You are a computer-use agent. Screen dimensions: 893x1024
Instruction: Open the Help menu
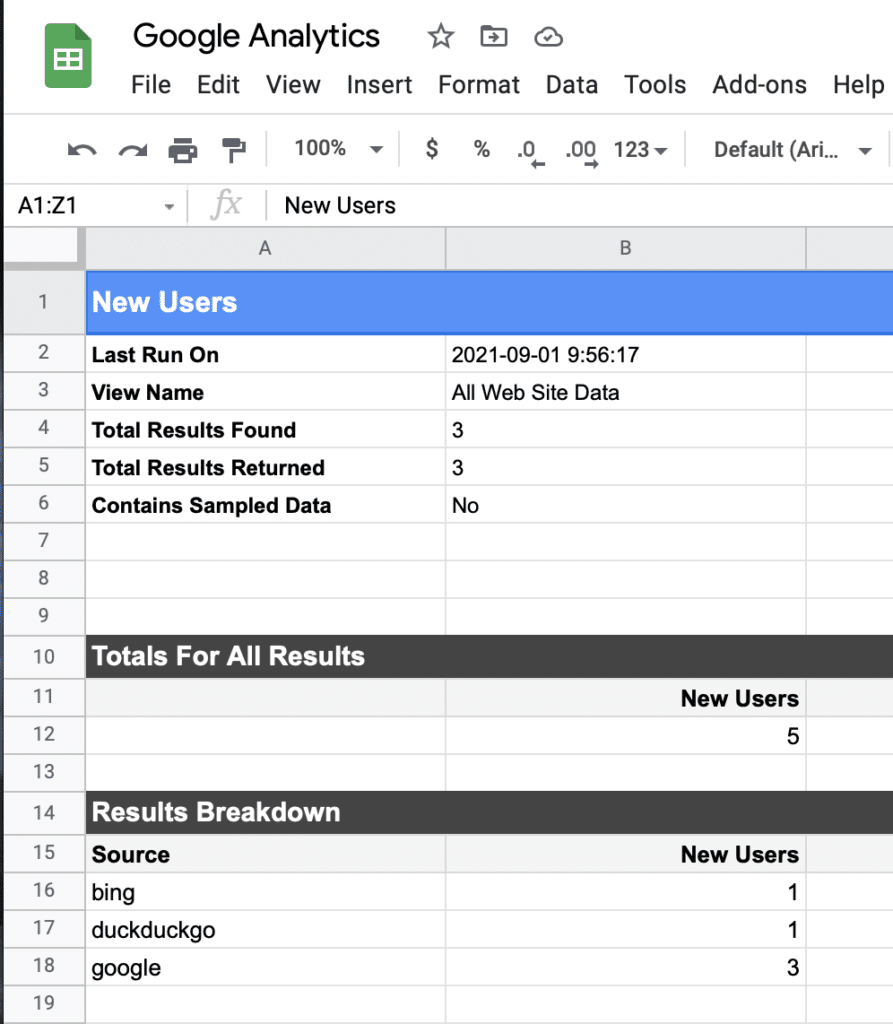[859, 85]
